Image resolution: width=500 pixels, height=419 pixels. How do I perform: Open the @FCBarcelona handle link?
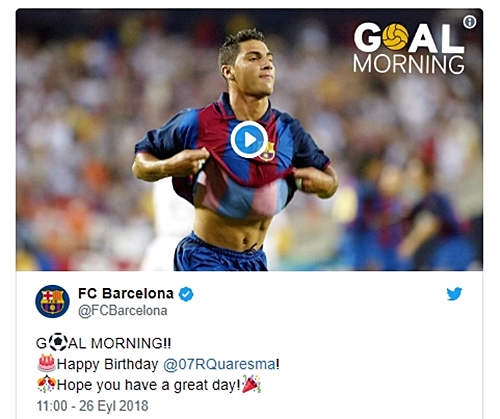(x=123, y=311)
